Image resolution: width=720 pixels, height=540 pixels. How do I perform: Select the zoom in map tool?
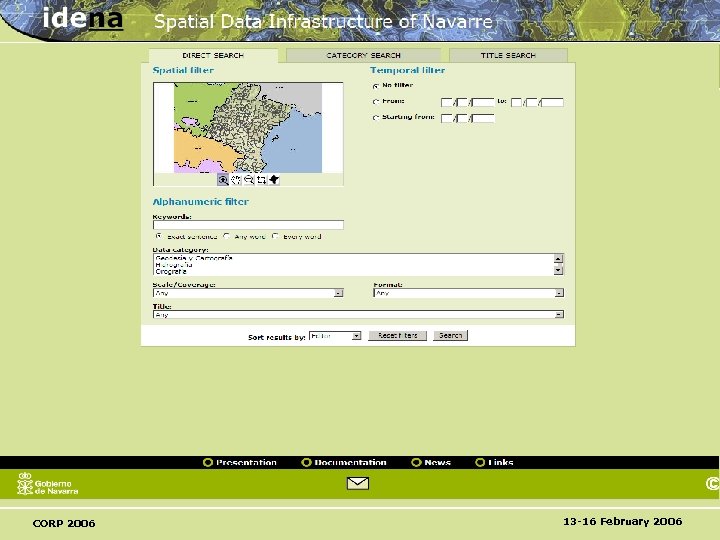pos(223,180)
